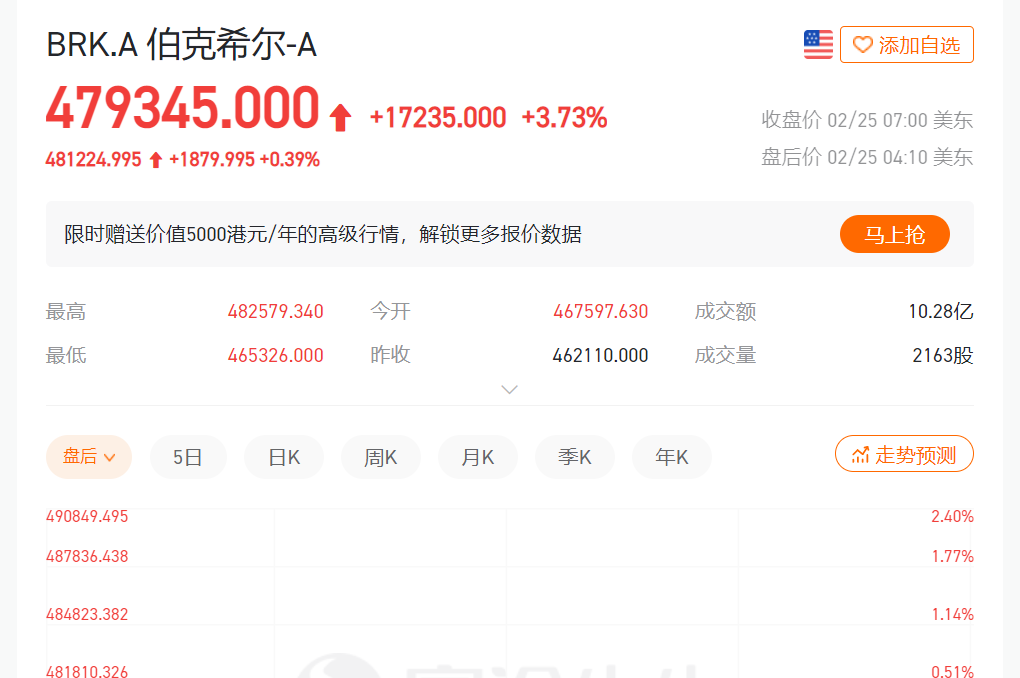1020x678 pixels.
Task: Expand more quote details with the chevron
Action: point(510,389)
